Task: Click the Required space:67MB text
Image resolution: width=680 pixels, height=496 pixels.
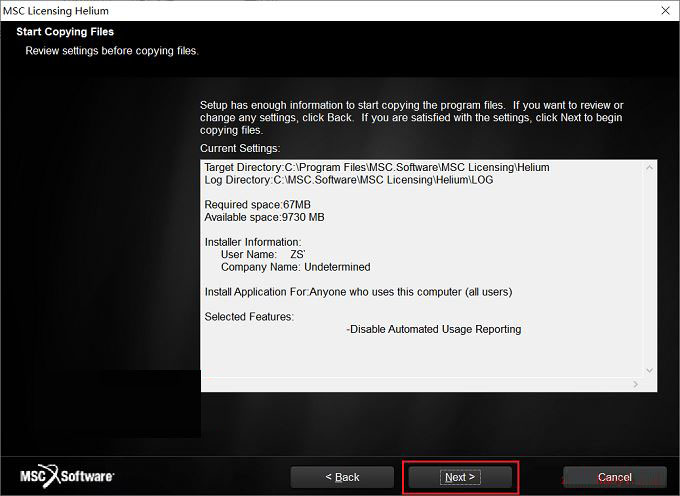Action: click(258, 205)
